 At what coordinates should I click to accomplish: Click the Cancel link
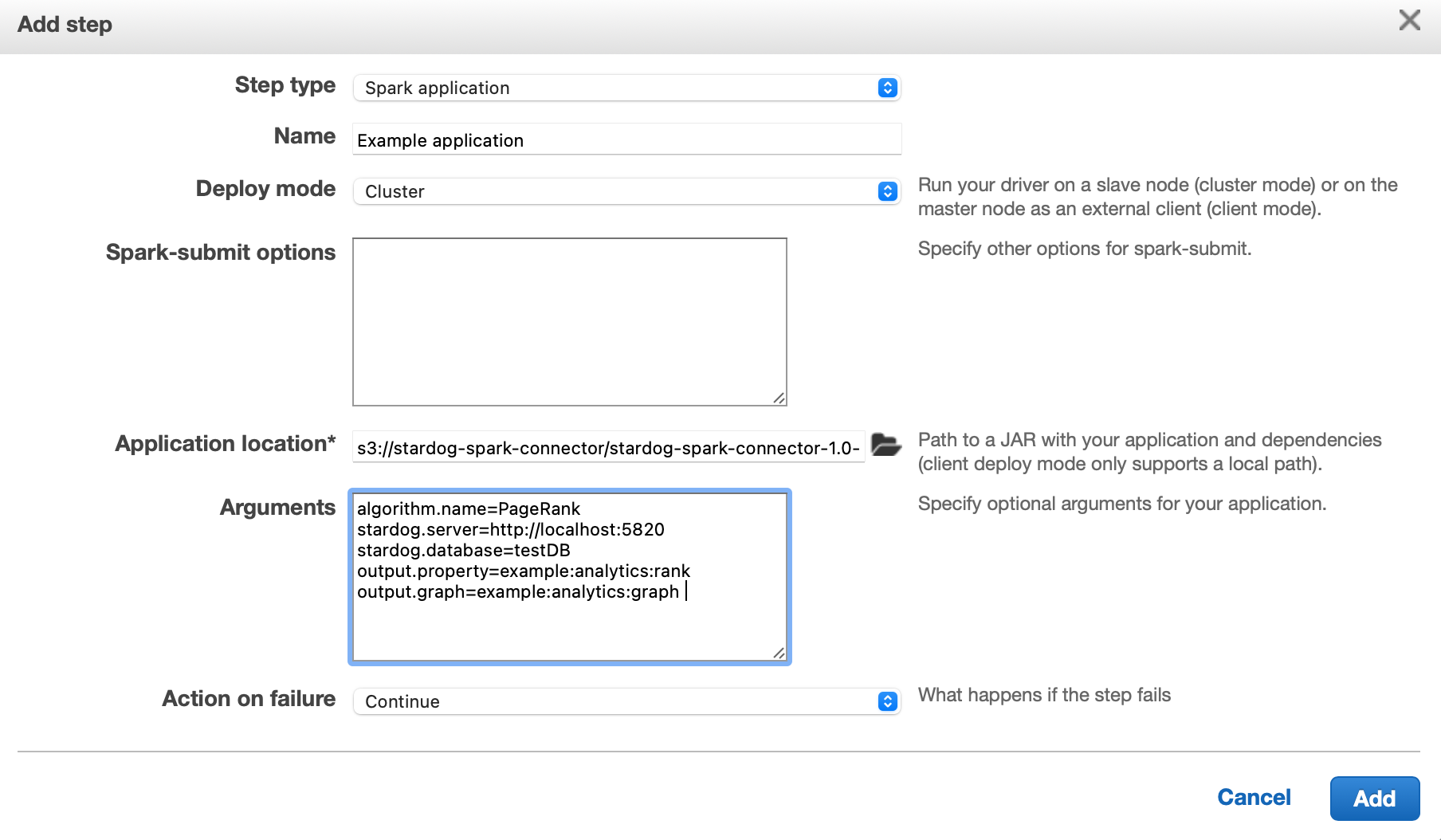coord(1254,797)
